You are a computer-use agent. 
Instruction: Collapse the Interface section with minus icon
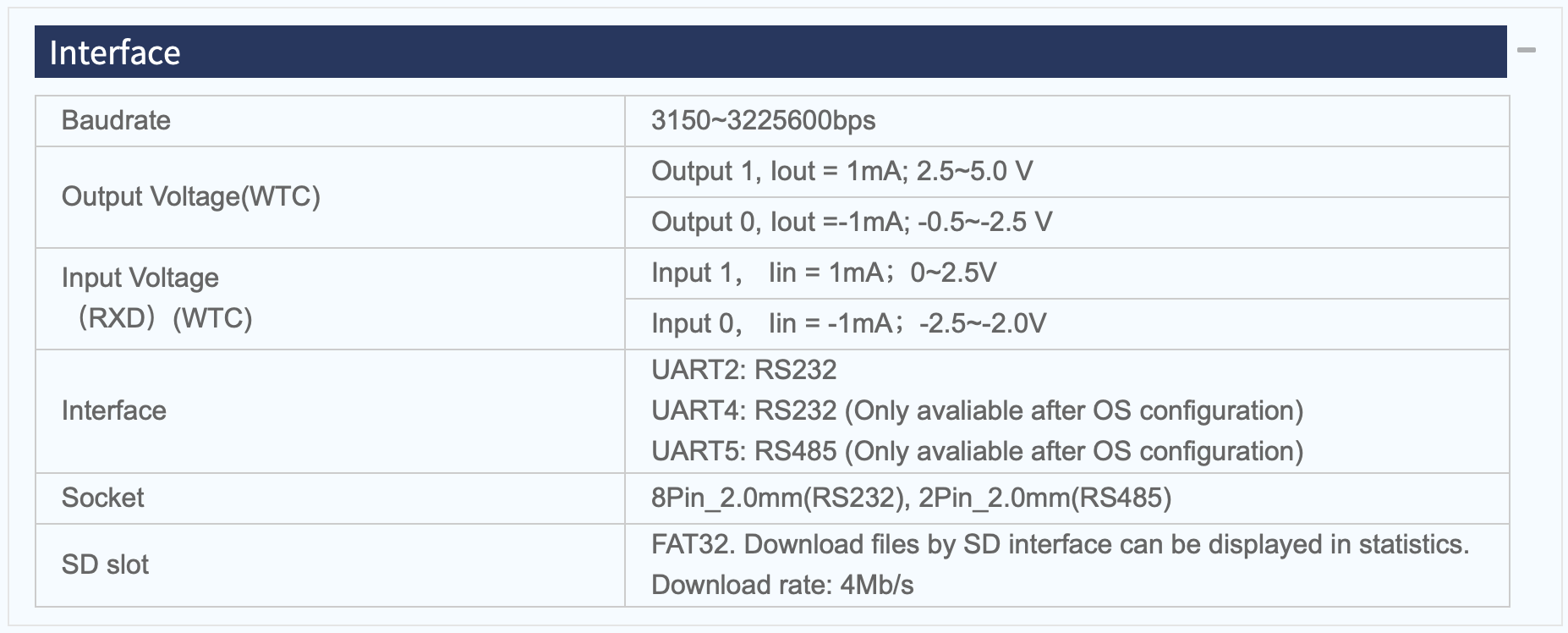pyautogui.click(x=1526, y=51)
